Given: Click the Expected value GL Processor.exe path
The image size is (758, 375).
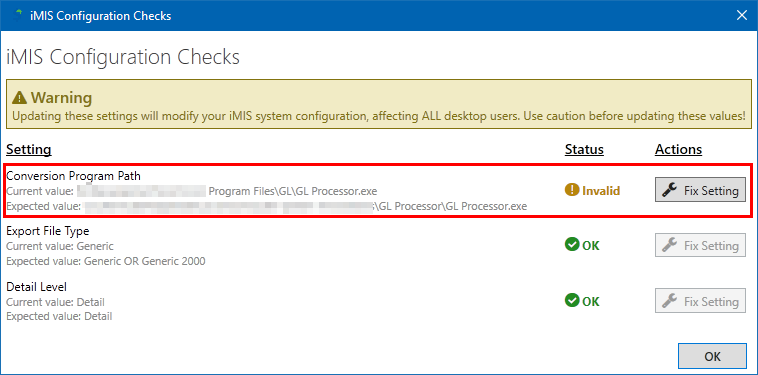Looking at the screenshot, I should pos(266,206).
